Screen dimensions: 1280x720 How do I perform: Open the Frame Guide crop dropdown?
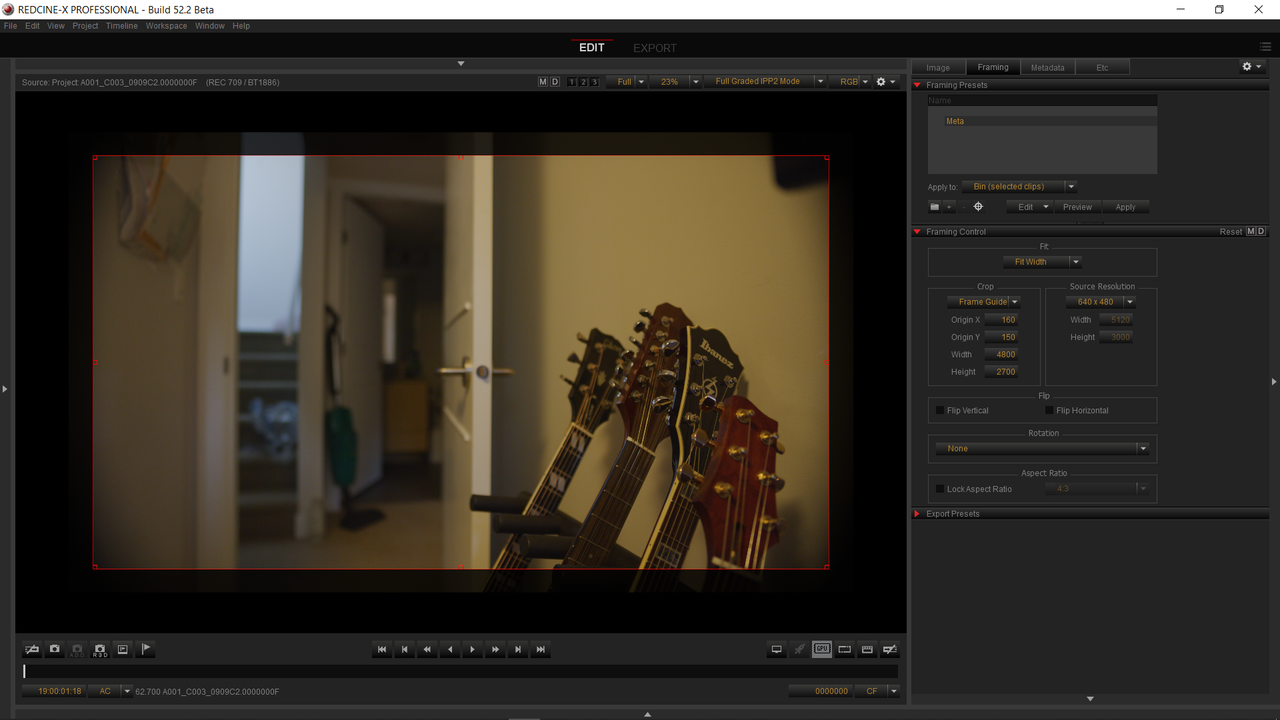[984, 302]
